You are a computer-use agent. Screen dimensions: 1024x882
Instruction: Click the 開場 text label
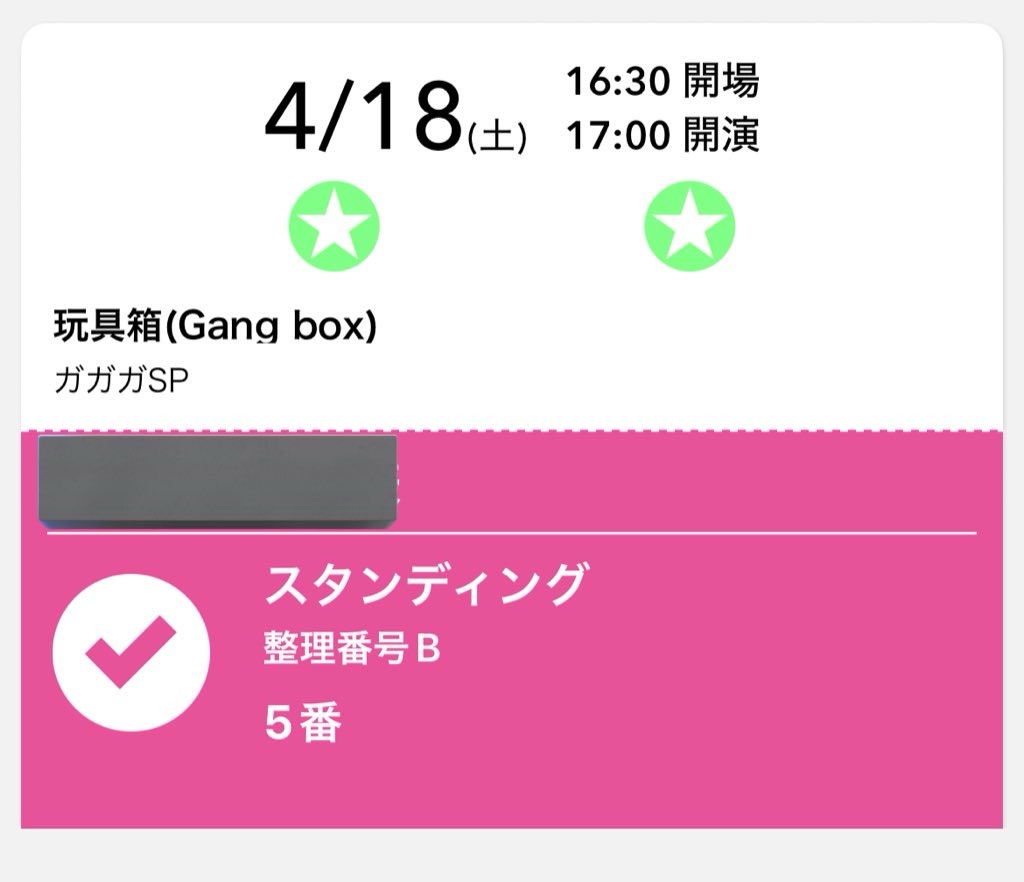[x=721, y=82]
